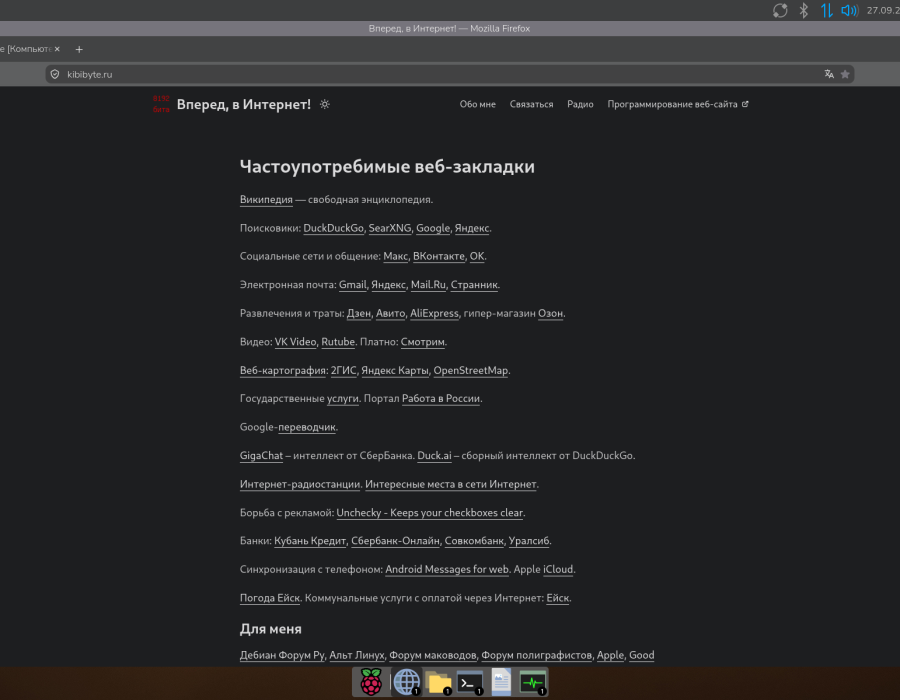Image resolution: width=900 pixels, height=700 pixels.
Task: Open the DuckDuckGo search link
Action: coord(333,228)
